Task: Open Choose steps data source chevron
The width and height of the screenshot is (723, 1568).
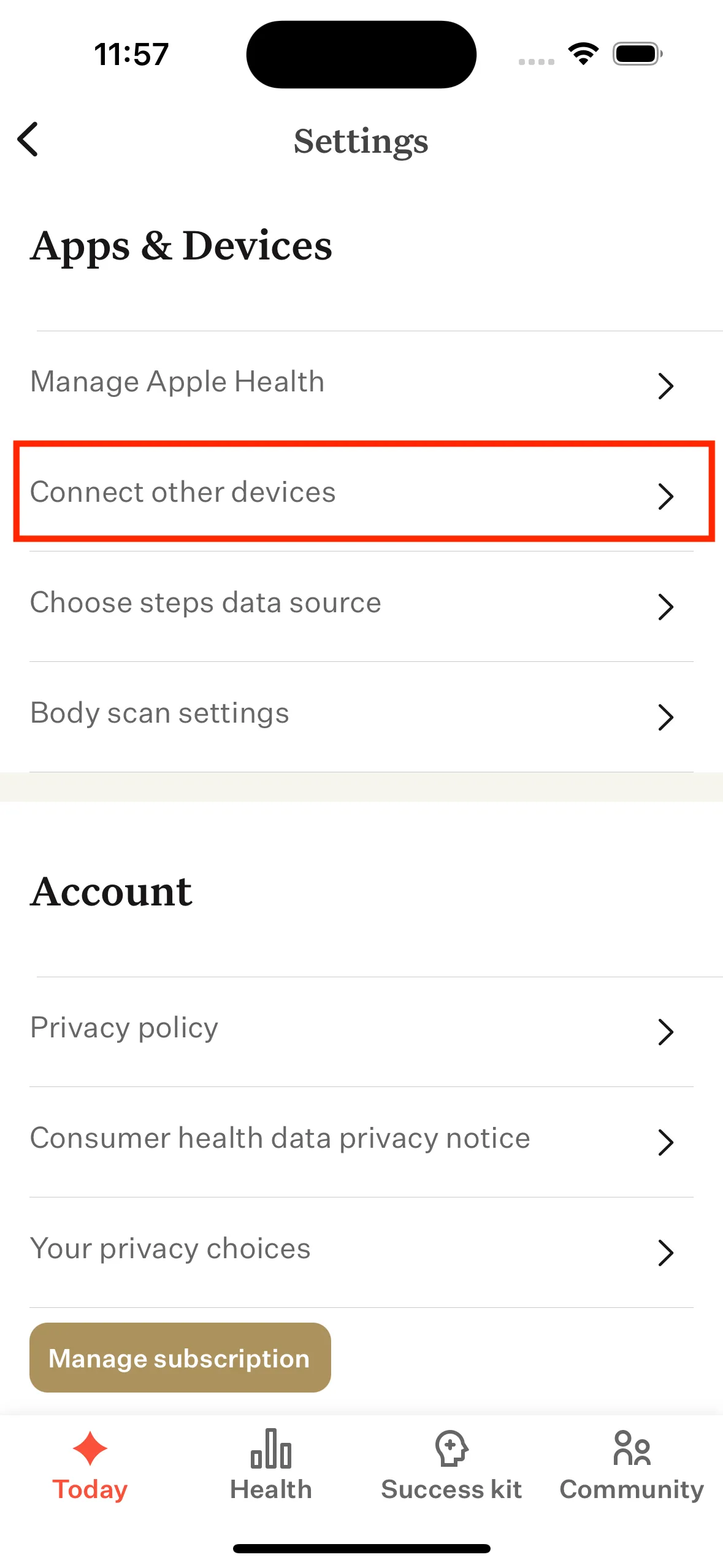Action: click(x=665, y=607)
